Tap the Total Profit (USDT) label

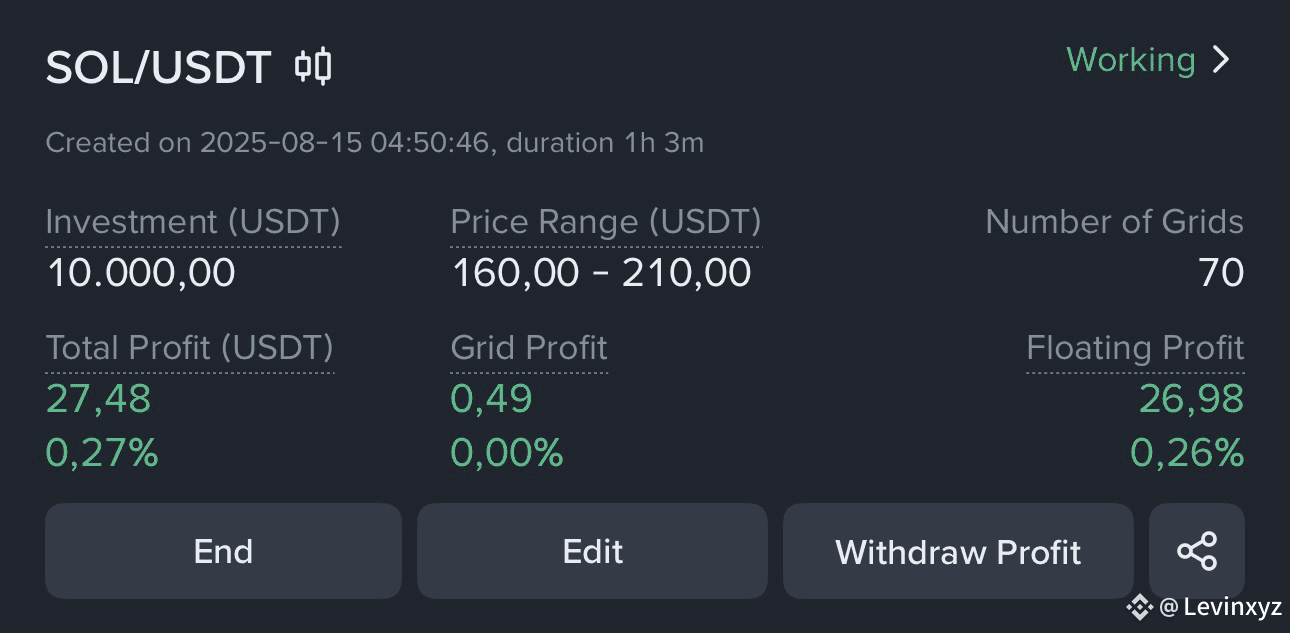tap(190, 348)
